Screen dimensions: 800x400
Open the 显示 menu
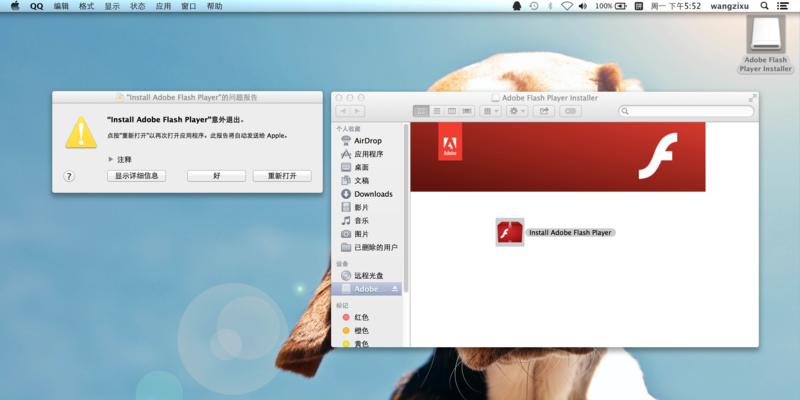point(112,6)
